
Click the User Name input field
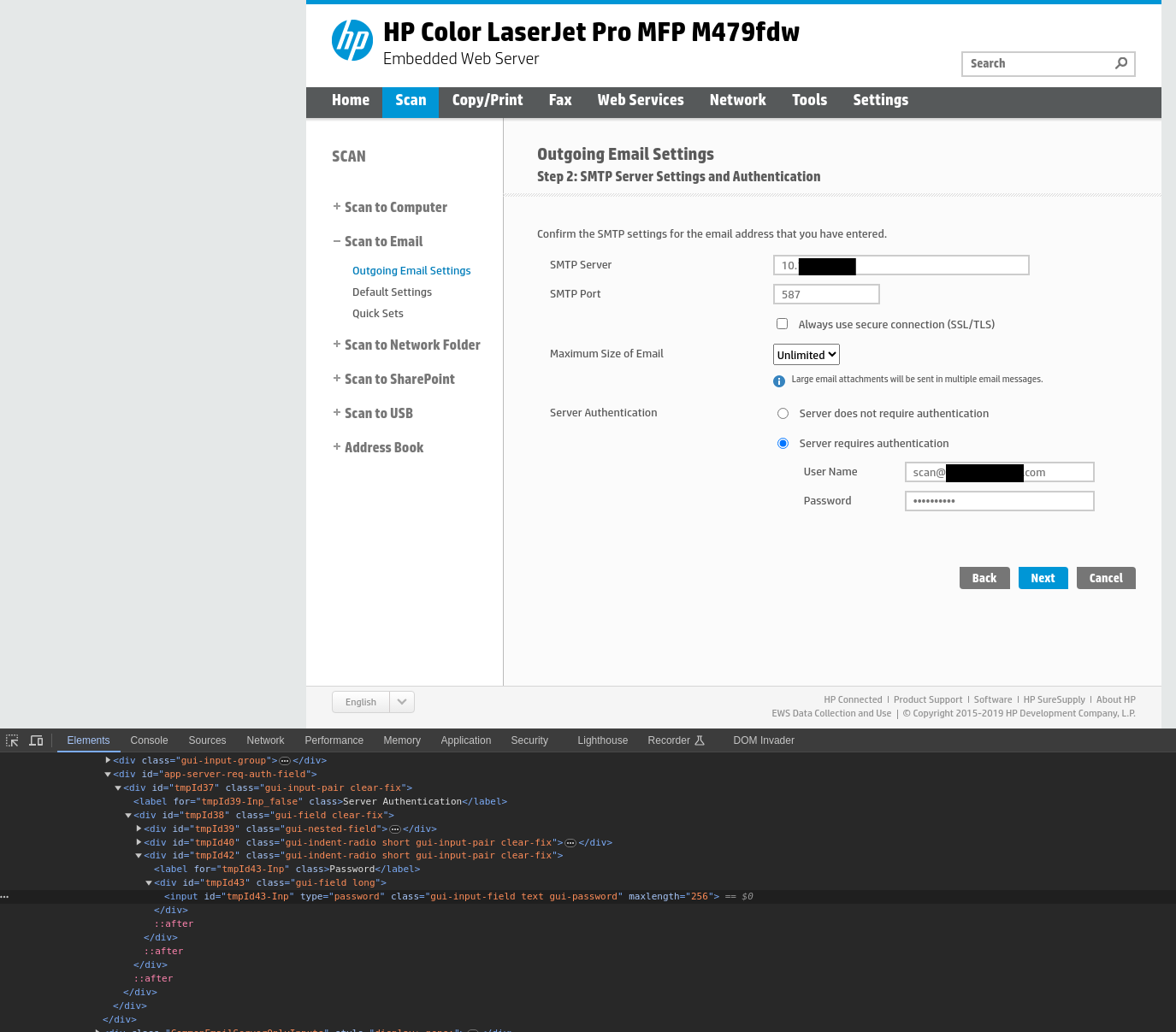pos(1000,472)
